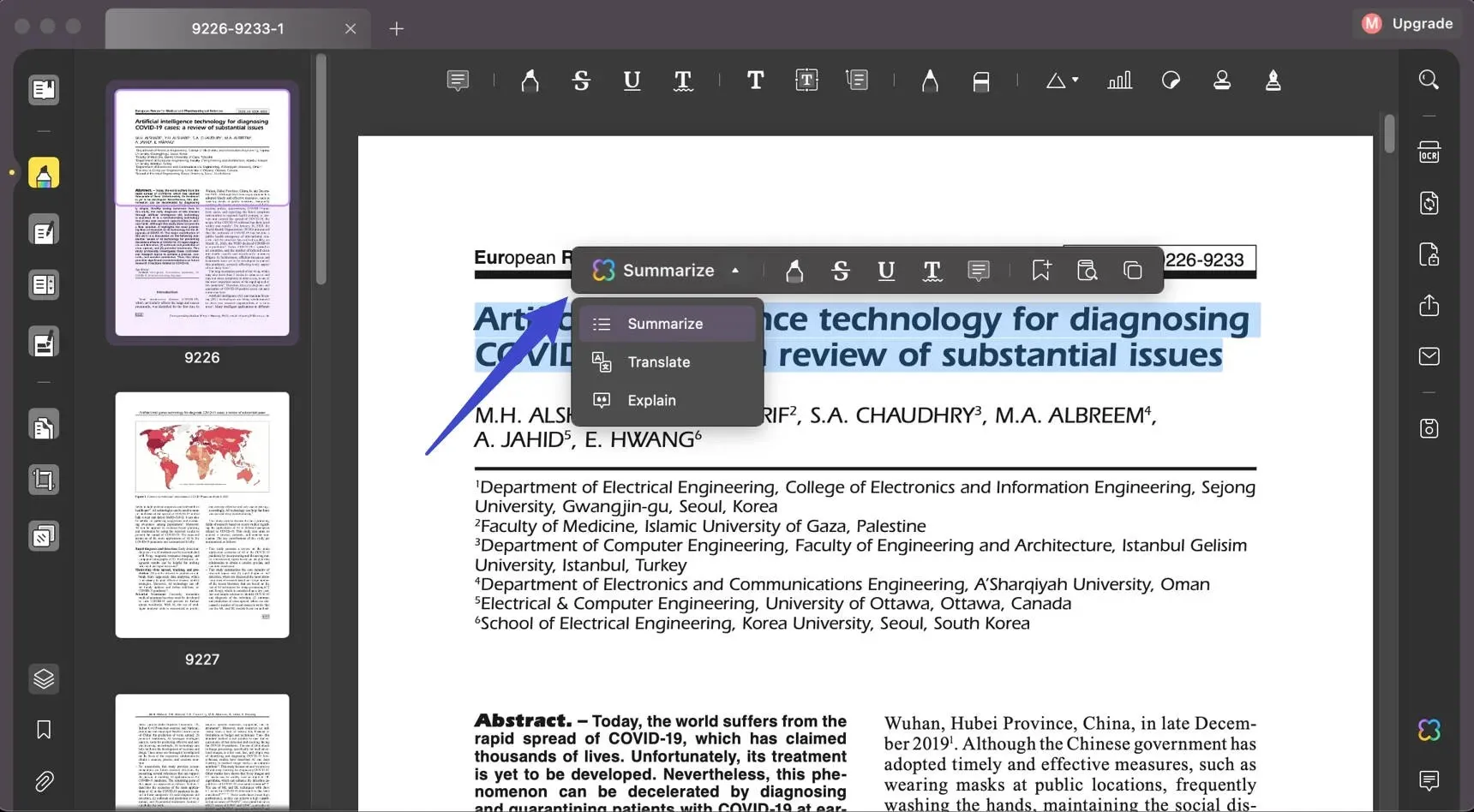Open the search magnifier tool

coord(1429,80)
